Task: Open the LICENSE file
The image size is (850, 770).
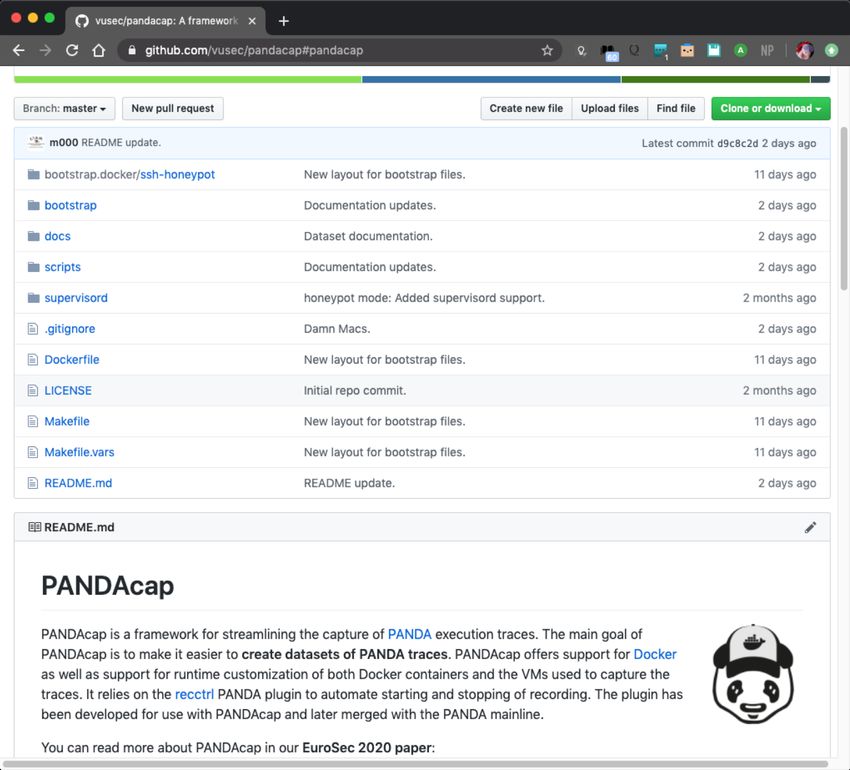Action: pyautogui.click(x=68, y=391)
